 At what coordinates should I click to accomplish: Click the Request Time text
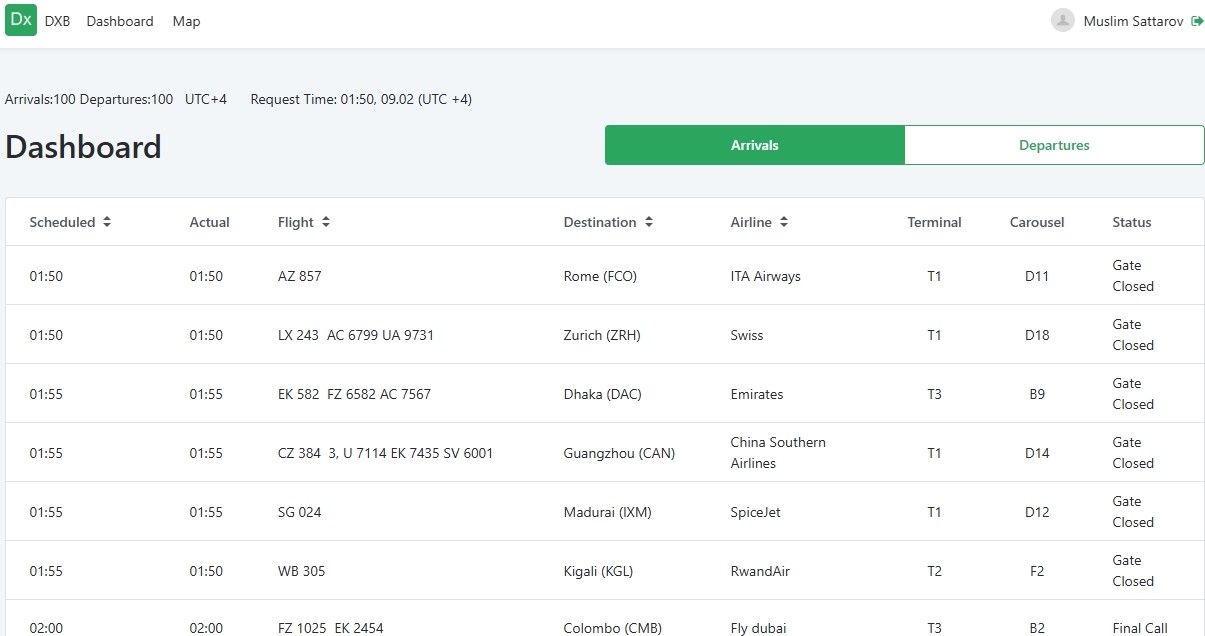tap(361, 99)
